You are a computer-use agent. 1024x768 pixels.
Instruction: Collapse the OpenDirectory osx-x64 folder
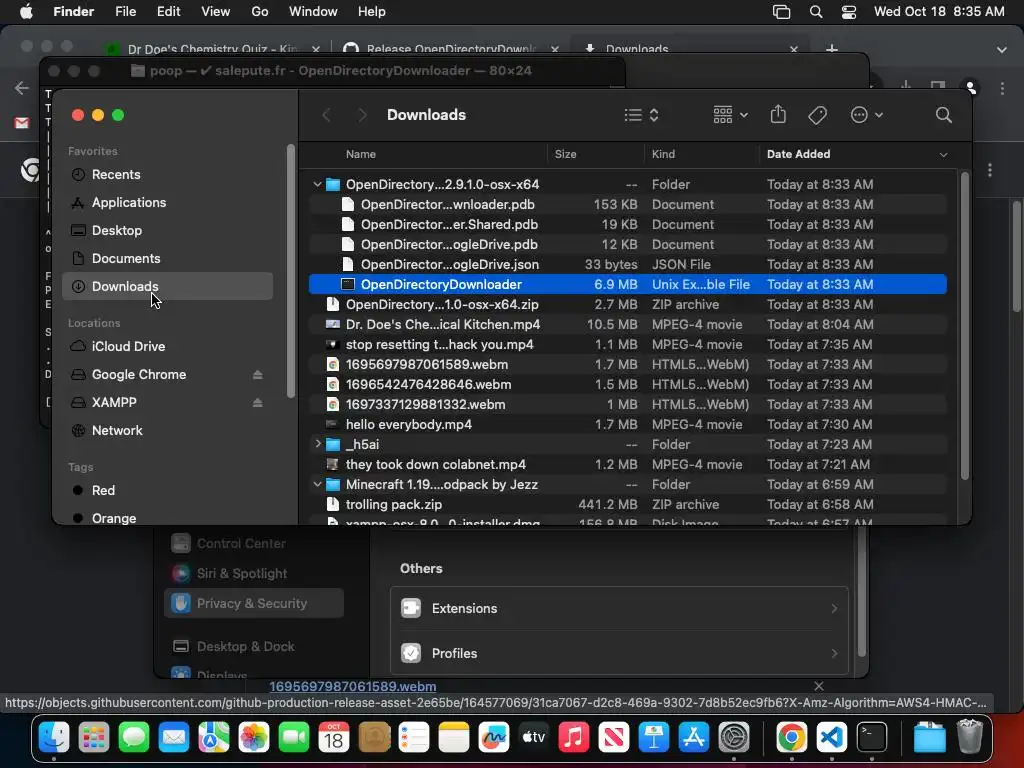pyautogui.click(x=317, y=184)
